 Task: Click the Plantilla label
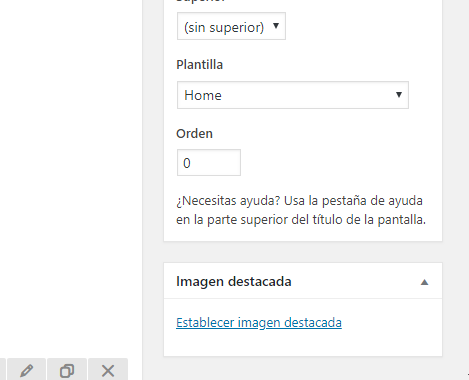pos(199,64)
